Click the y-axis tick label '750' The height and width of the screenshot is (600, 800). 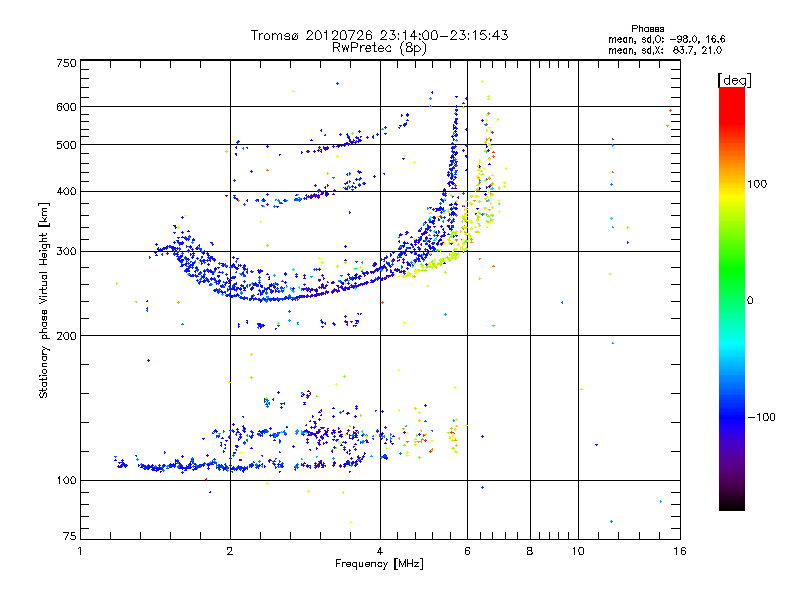point(66,63)
